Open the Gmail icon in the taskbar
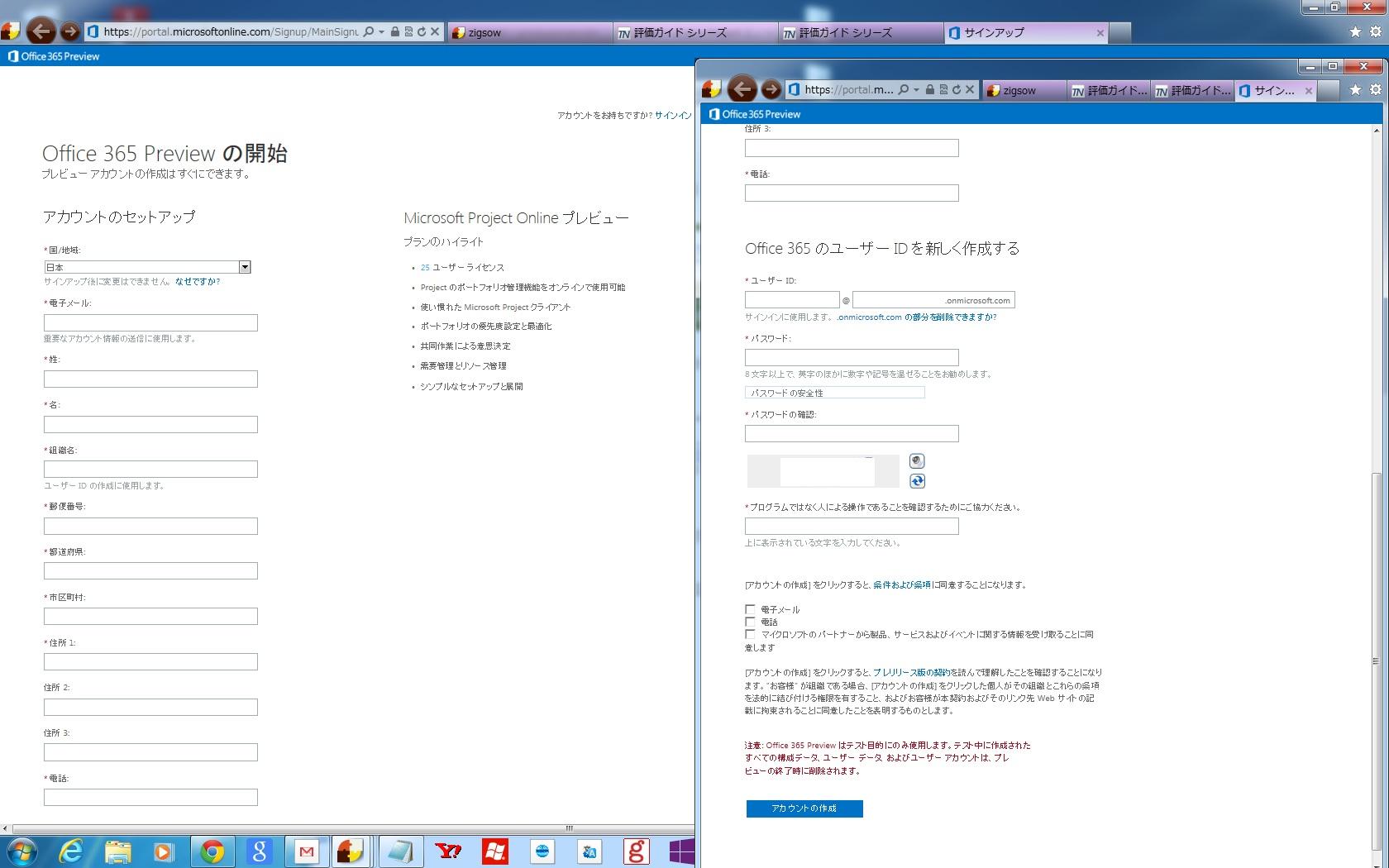1389x868 pixels. tap(306, 851)
